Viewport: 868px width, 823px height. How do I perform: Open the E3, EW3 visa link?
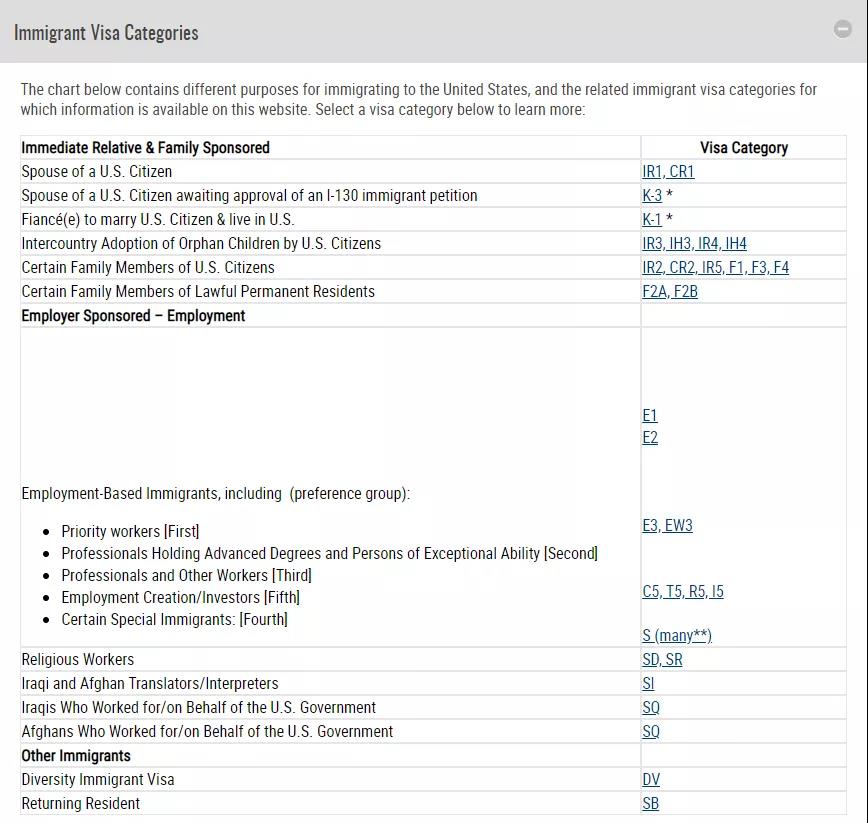(x=667, y=525)
